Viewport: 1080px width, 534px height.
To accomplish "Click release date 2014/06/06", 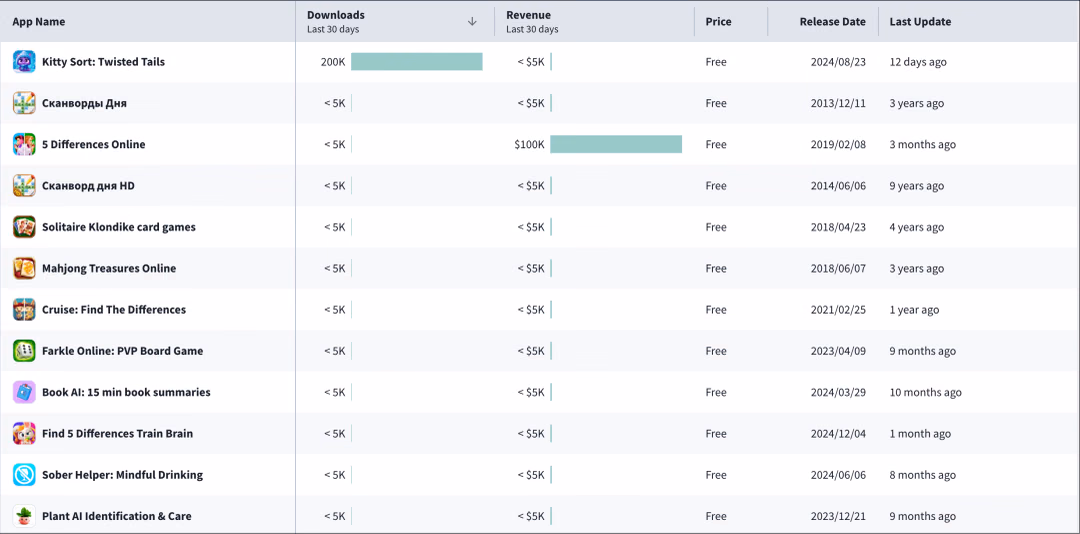I will (838, 186).
